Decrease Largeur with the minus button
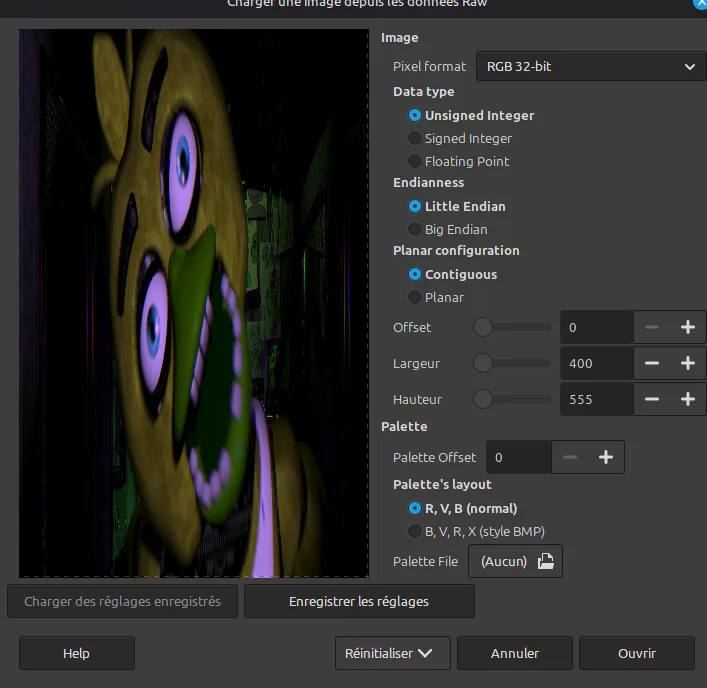707x688 pixels. (x=652, y=363)
